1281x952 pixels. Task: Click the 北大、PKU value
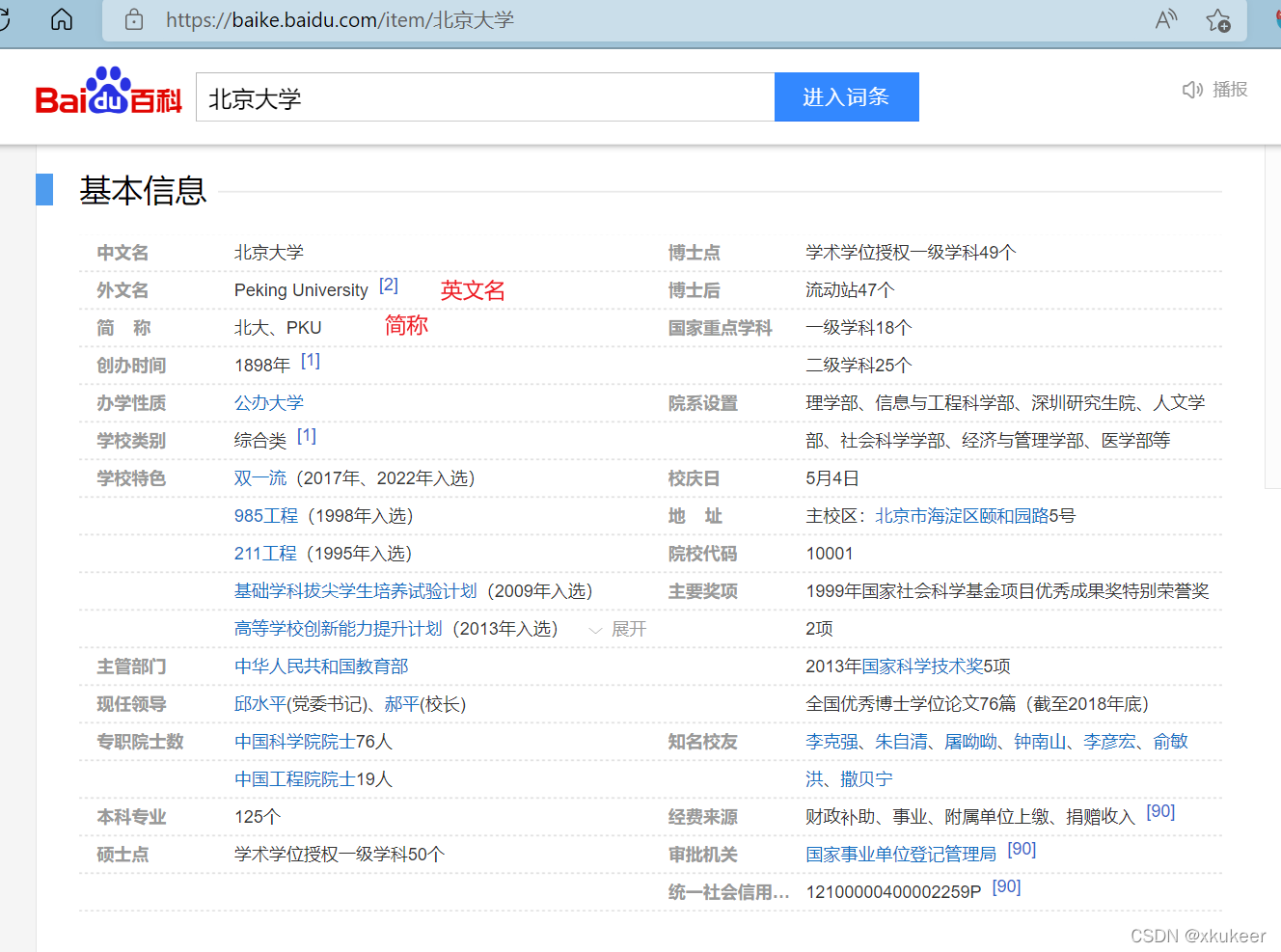pos(278,328)
